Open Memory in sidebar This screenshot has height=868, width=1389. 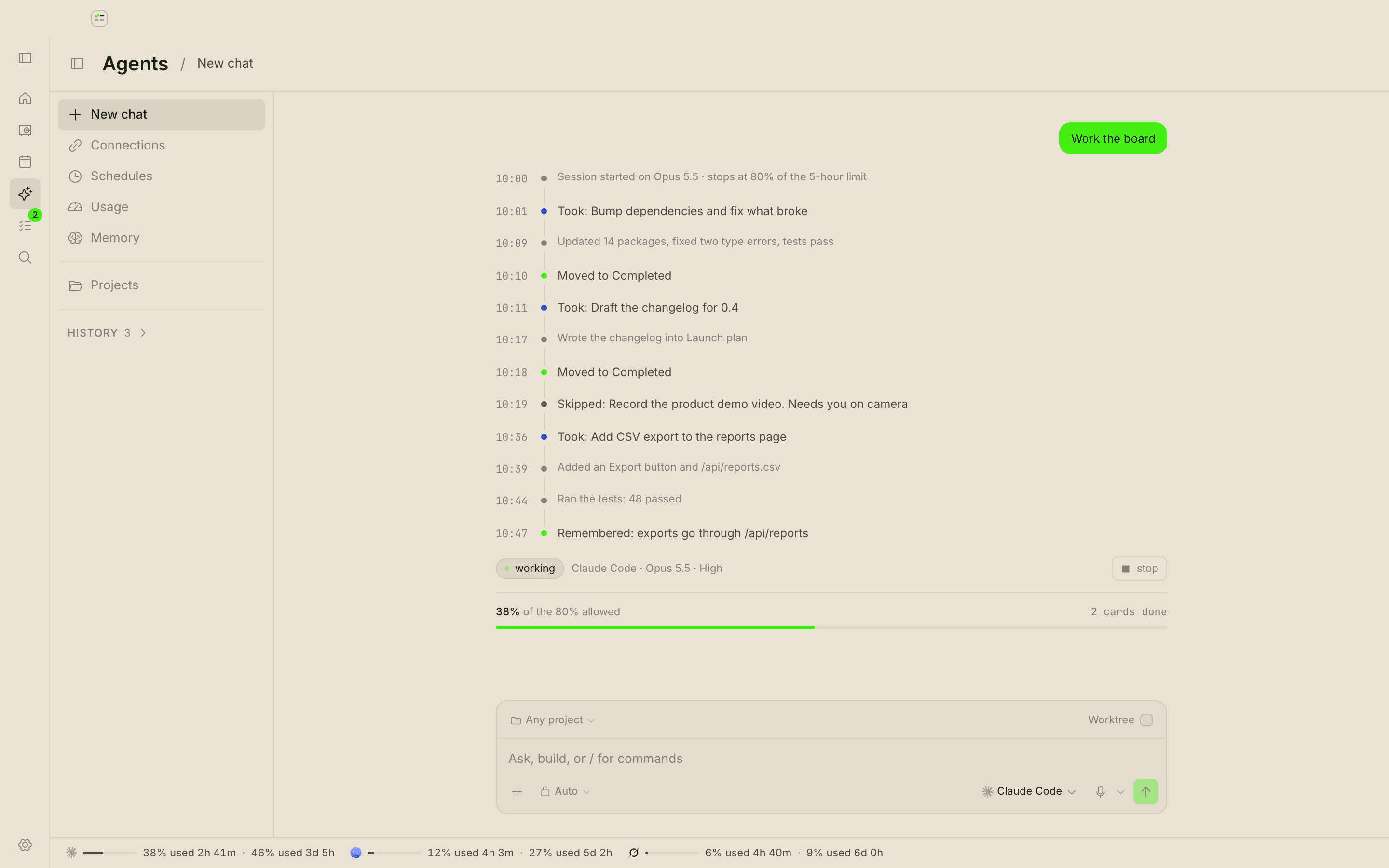click(x=161, y=238)
